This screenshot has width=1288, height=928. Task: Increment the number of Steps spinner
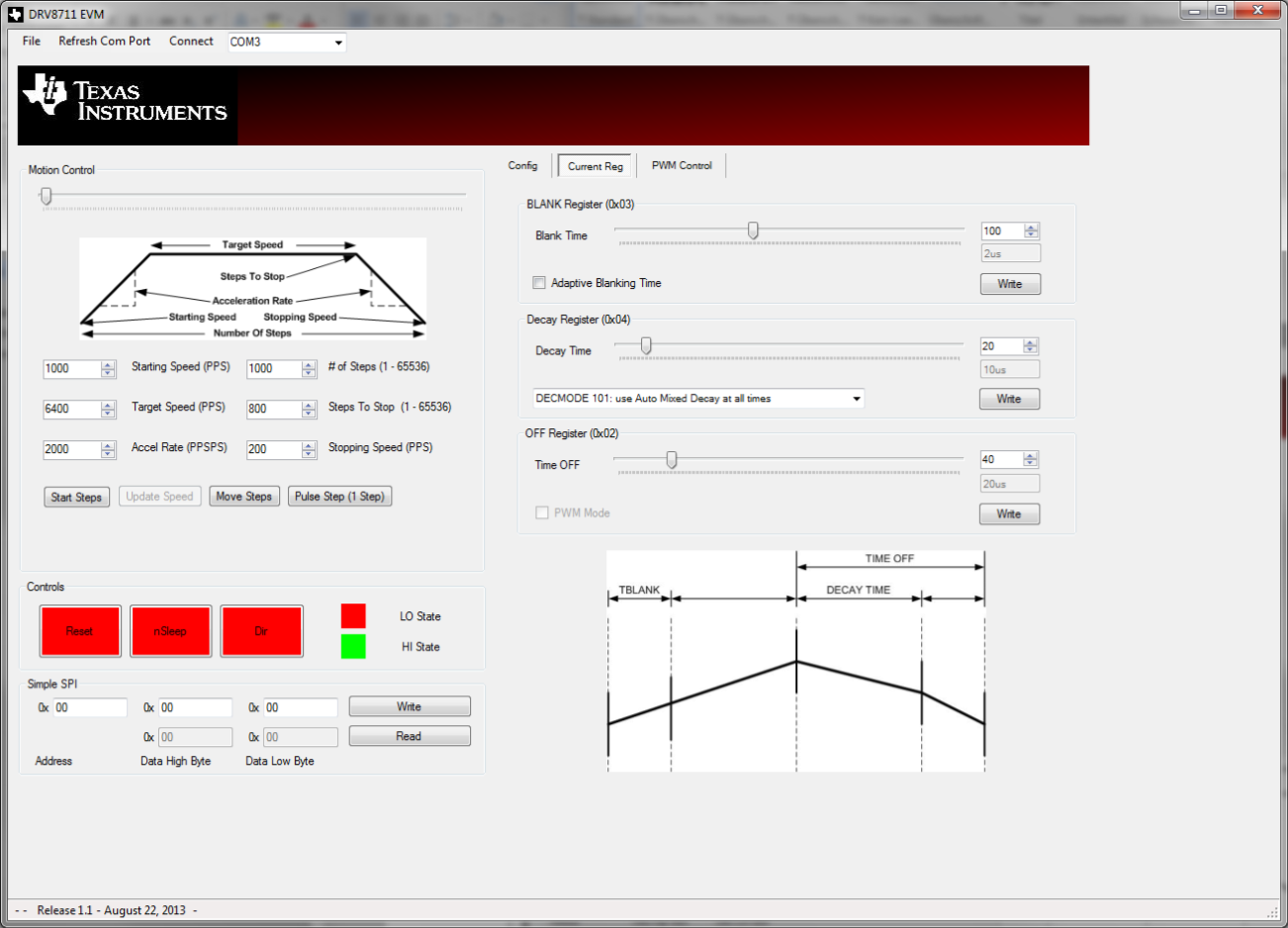[309, 364]
